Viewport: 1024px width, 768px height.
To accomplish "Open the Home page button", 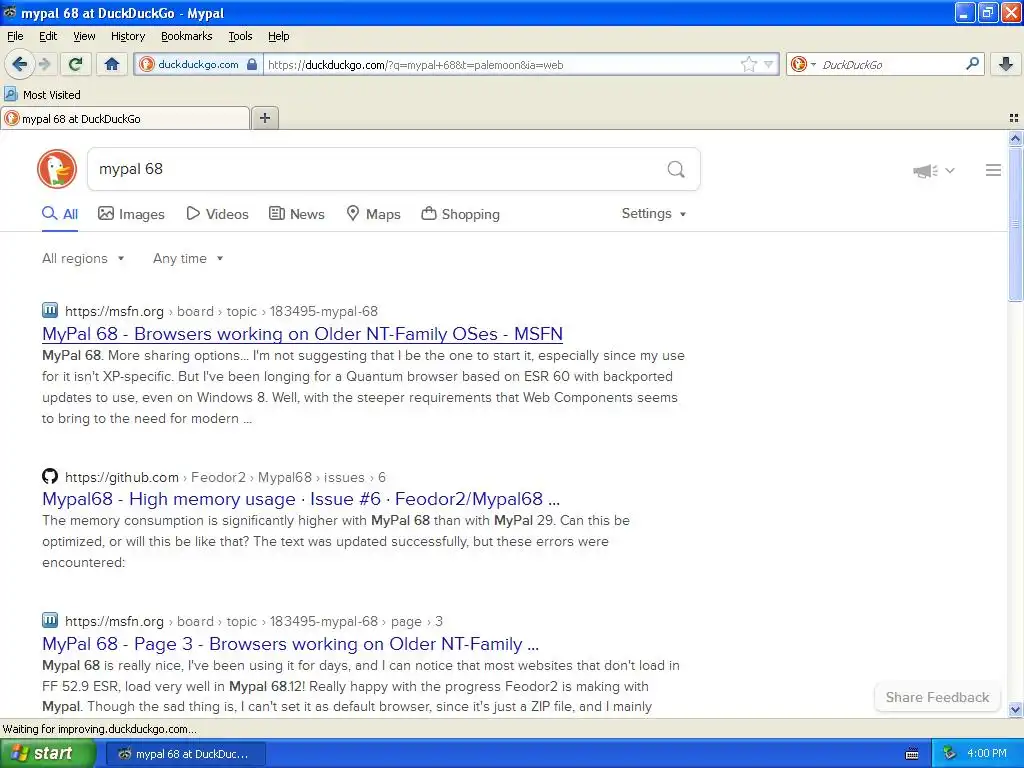I will click(112, 64).
